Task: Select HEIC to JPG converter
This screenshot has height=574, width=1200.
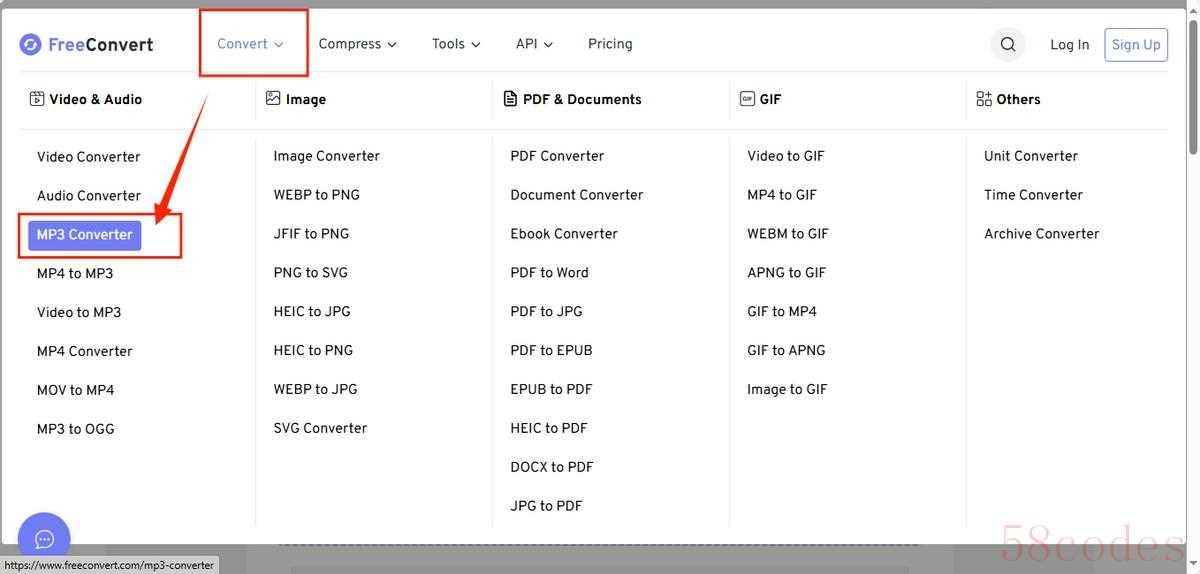Action: [312, 311]
